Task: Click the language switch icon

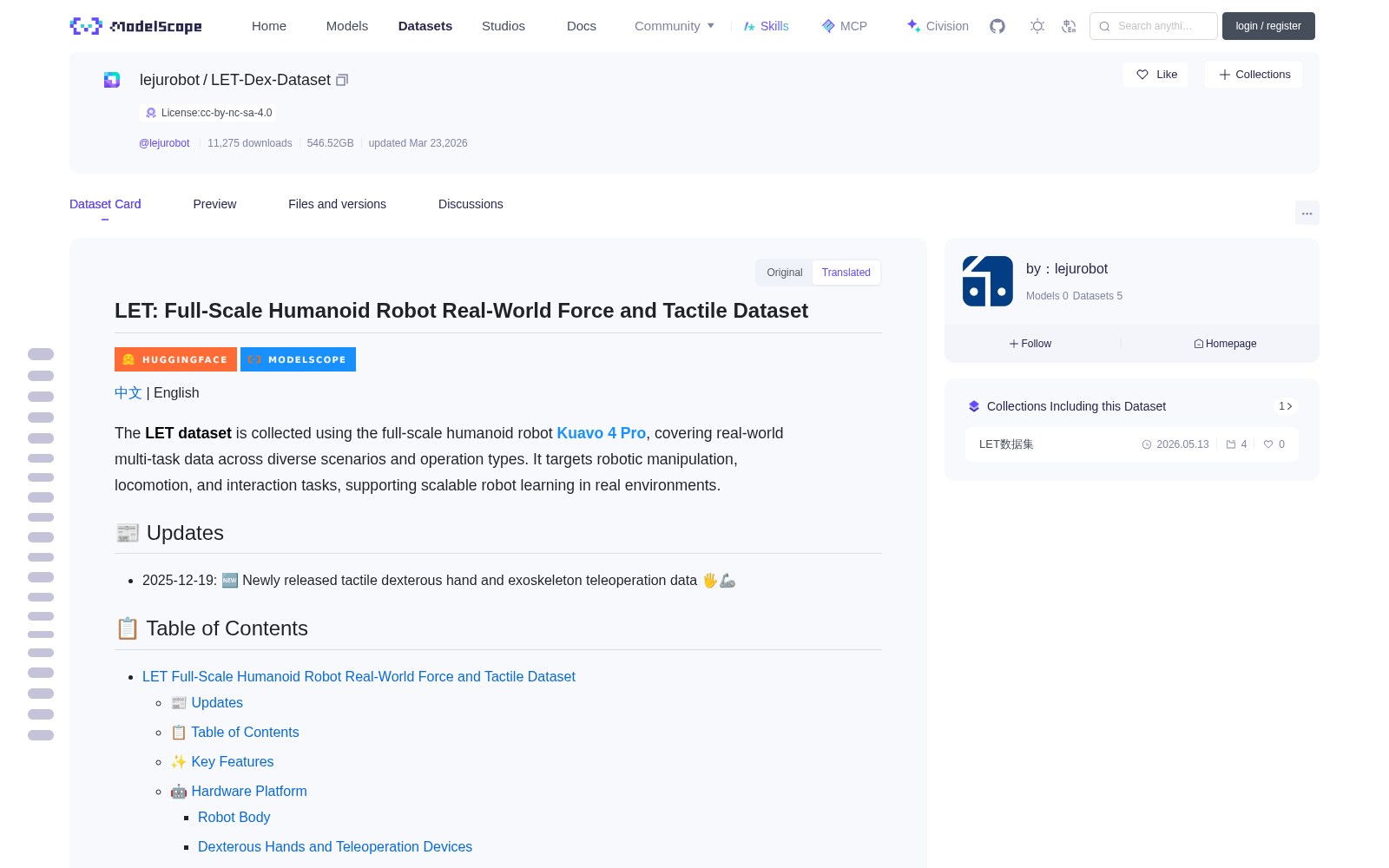Action: tap(1069, 26)
